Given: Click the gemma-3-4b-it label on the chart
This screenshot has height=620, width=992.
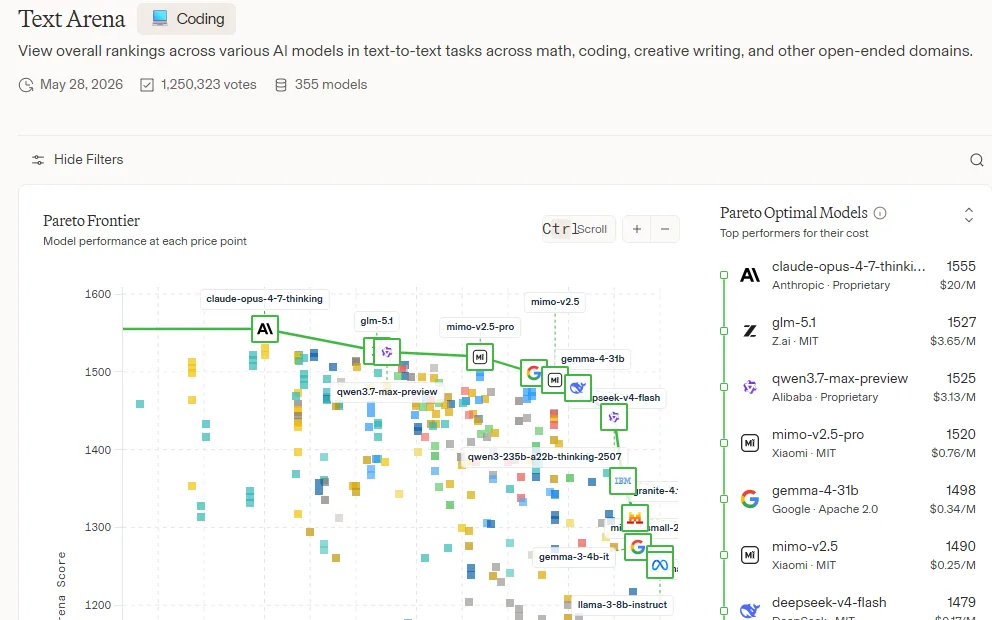Looking at the screenshot, I should [574, 557].
